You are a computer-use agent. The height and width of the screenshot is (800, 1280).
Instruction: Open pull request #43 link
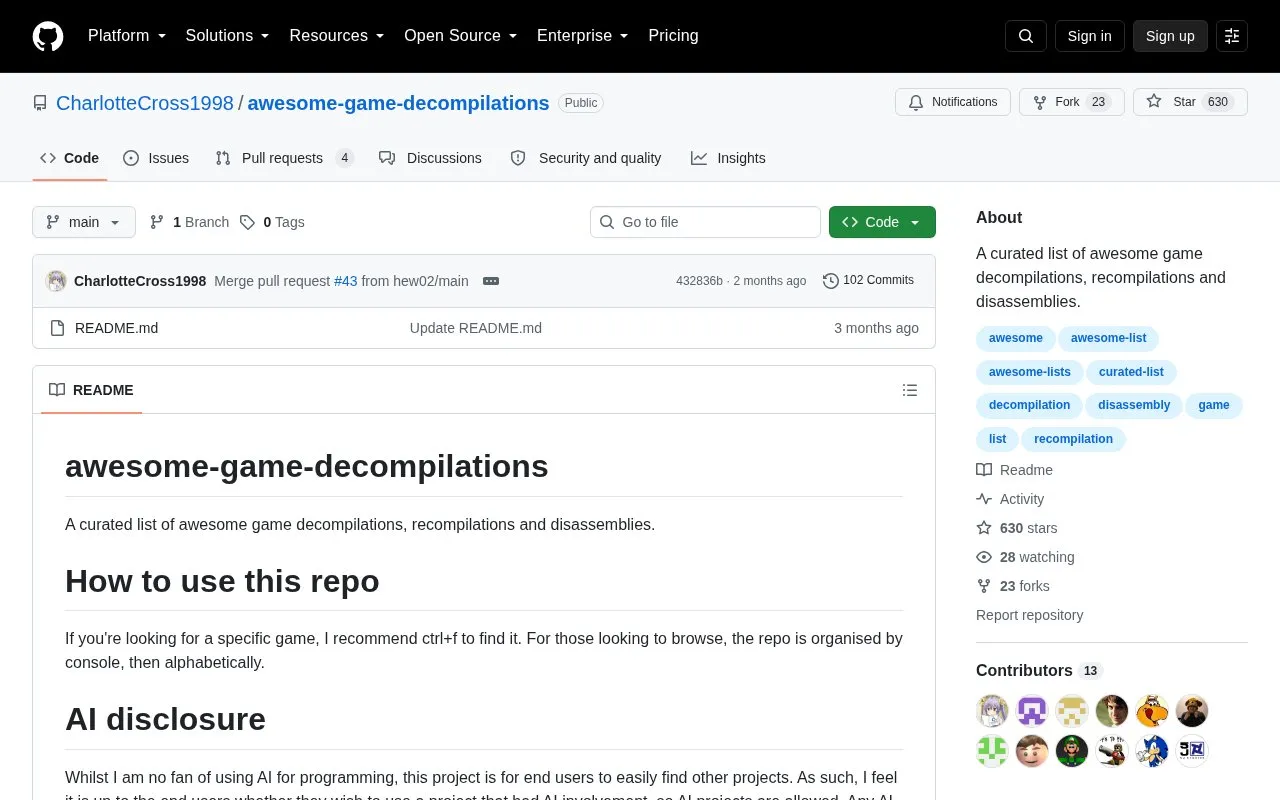[345, 281]
